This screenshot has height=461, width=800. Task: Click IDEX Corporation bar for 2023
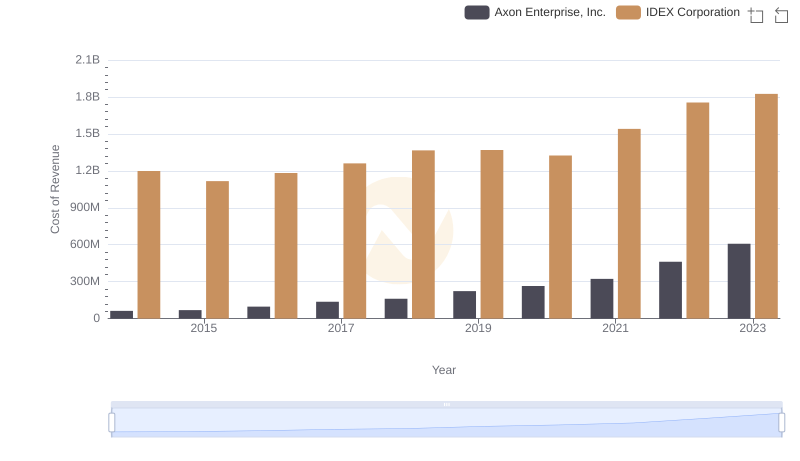pyautogui.click(x=766, y=206)
